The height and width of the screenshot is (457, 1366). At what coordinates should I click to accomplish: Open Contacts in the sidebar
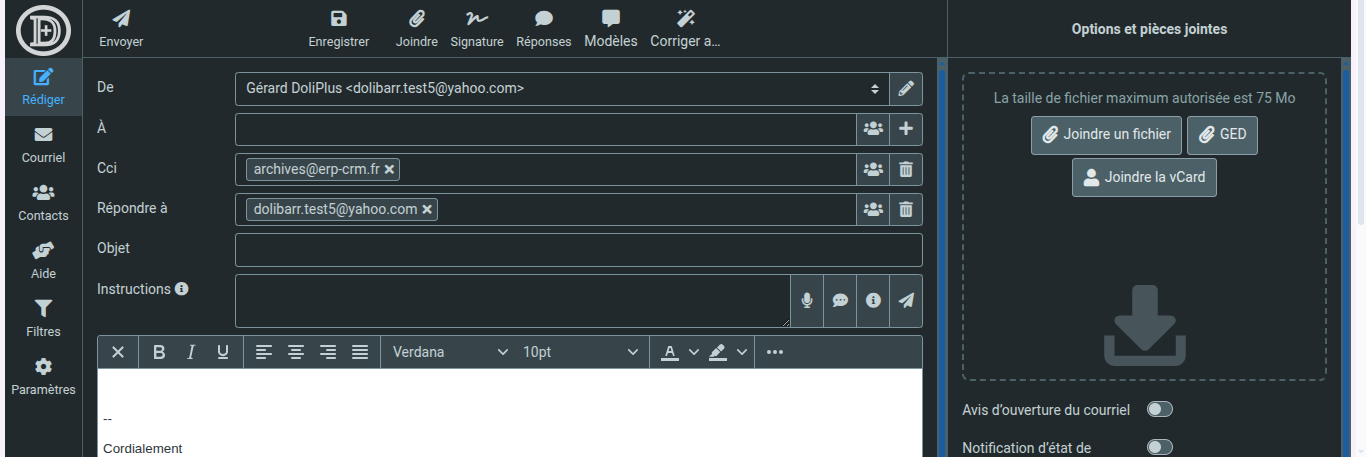tap(43, 203)
